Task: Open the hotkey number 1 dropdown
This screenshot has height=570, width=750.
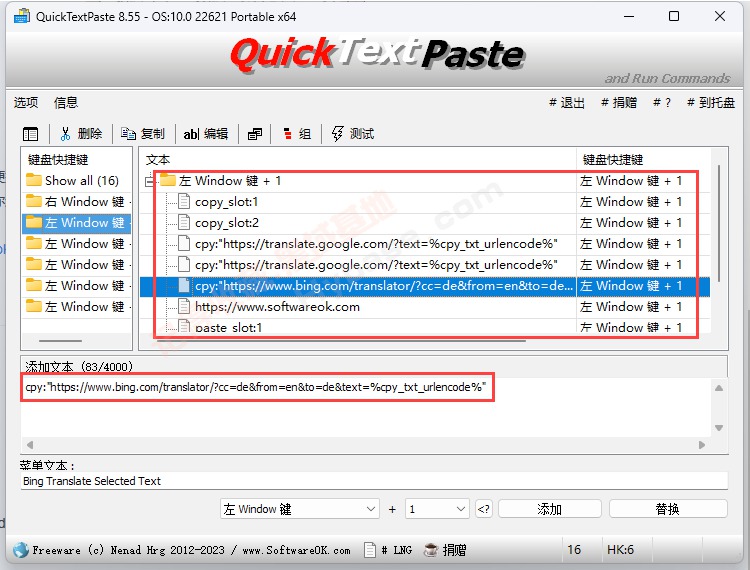Action: (436, 509)
